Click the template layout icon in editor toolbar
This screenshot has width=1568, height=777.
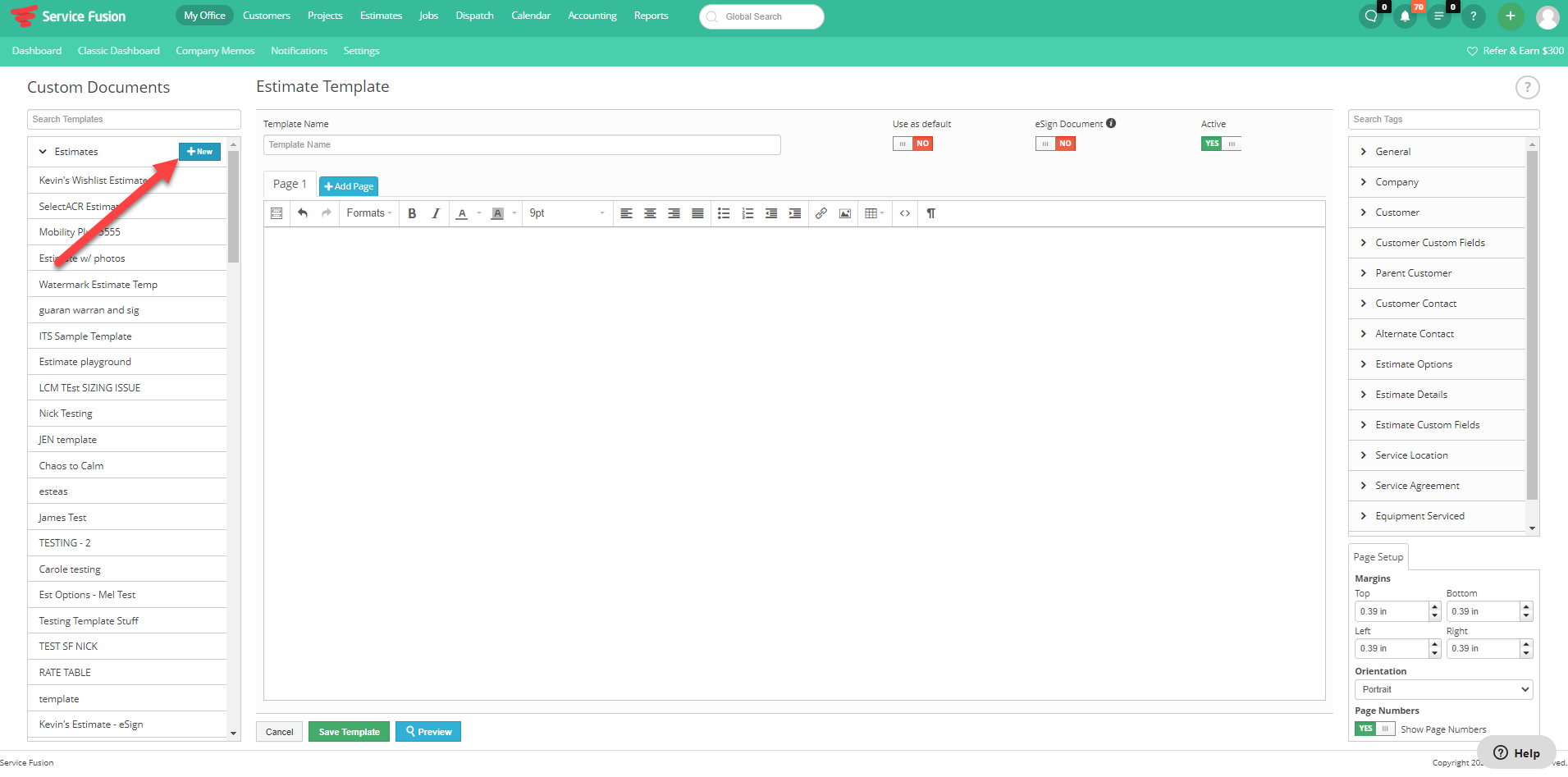point(277,213)
